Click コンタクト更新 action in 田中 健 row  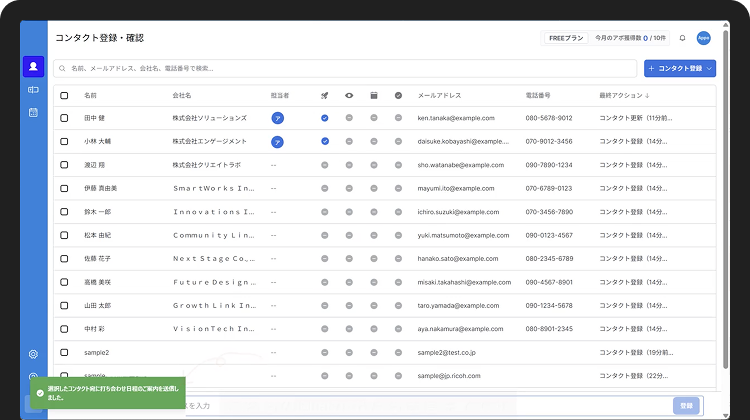coord(636,118)
